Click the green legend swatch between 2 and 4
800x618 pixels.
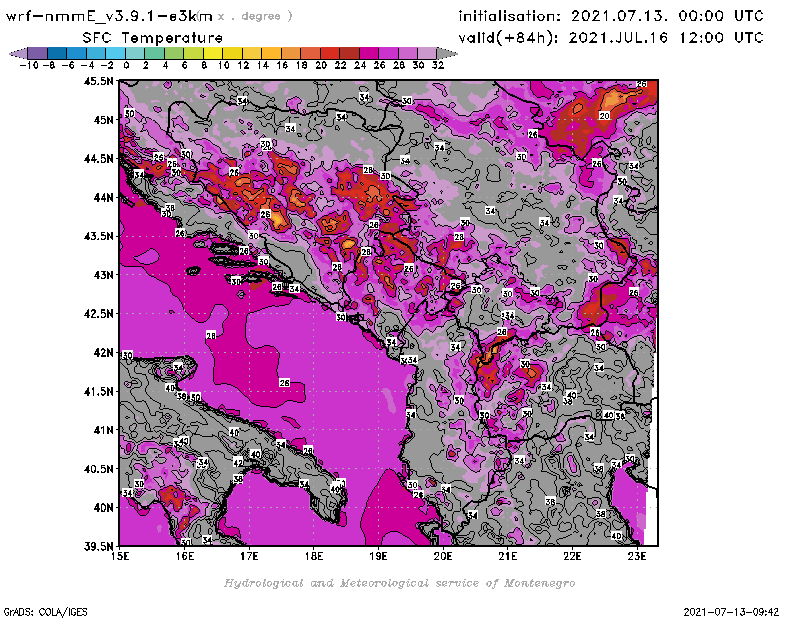tap(155, 54)
